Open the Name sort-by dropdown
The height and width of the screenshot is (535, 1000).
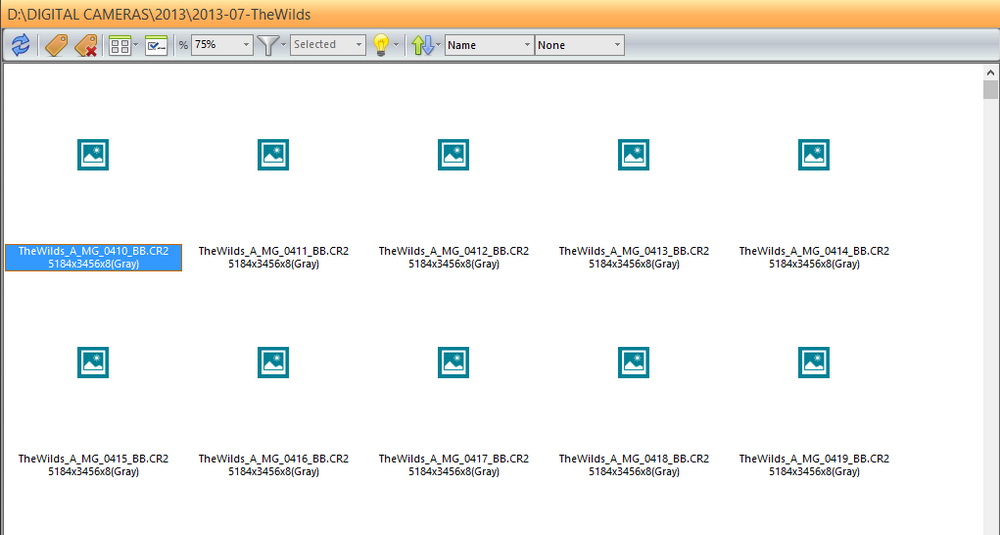tap(489, 45)
